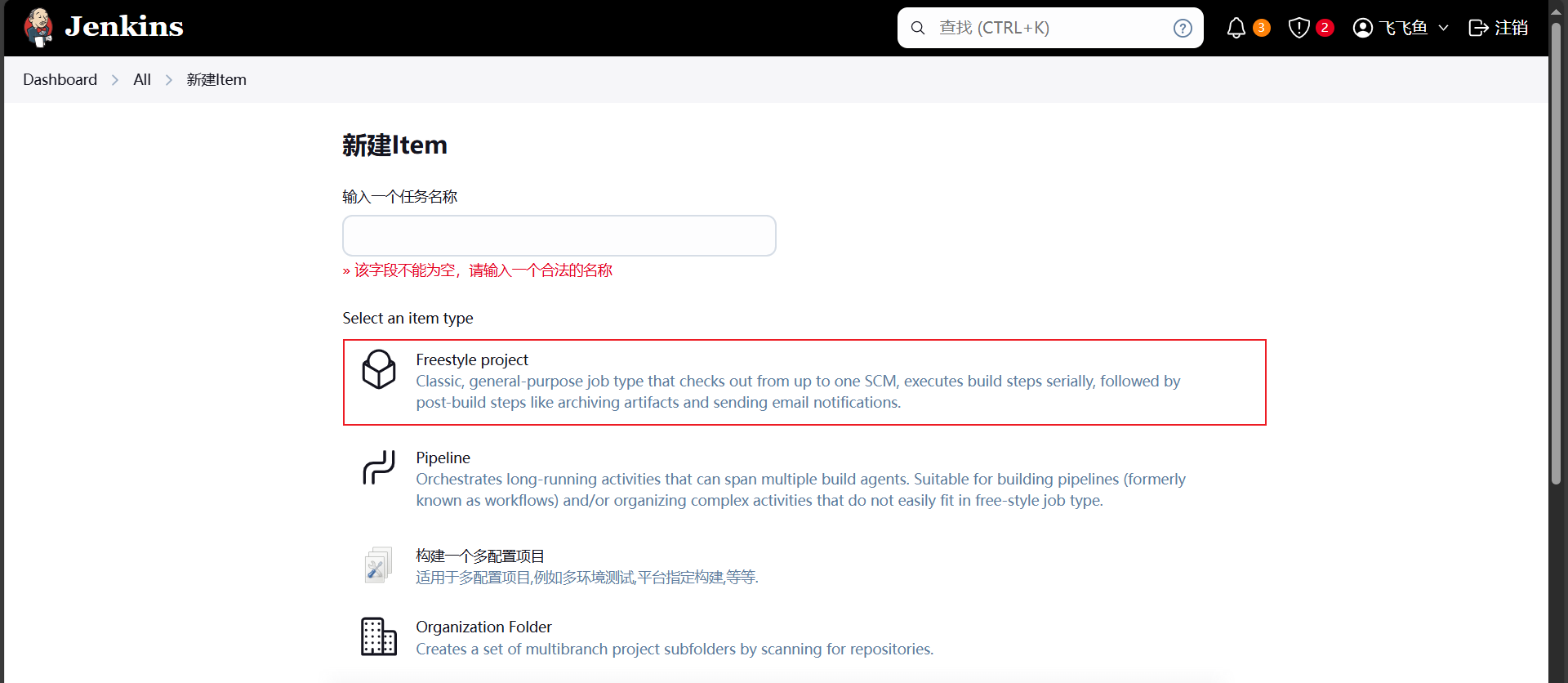Image resolution: width=1568 pixels, height=683 pixels.
Task: Focus the 查找 (CTRL+K) search box
Action: pyautogui.click(x=1050, y=28)
